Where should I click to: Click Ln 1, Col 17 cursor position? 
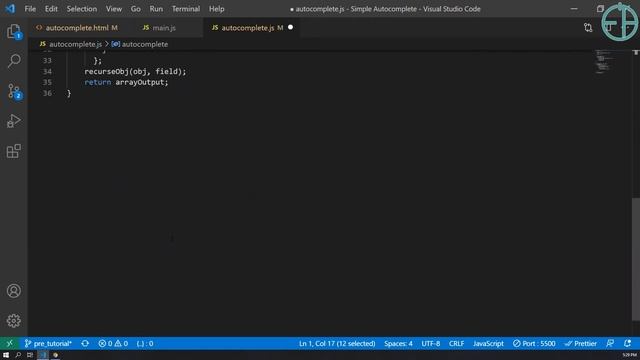(337, 343)
